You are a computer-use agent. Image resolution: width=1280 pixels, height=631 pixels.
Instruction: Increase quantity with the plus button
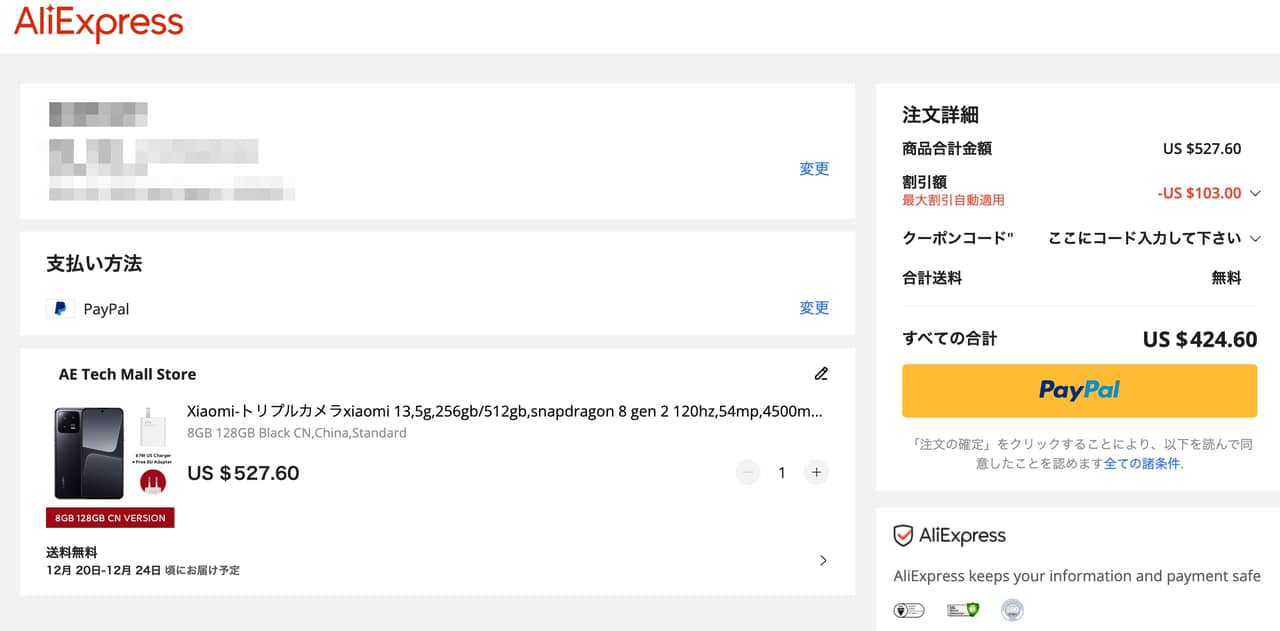(x=816, y=473)
